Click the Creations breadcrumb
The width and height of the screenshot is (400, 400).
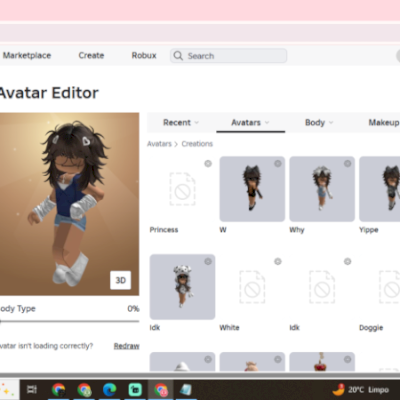(x=197, y=144)
